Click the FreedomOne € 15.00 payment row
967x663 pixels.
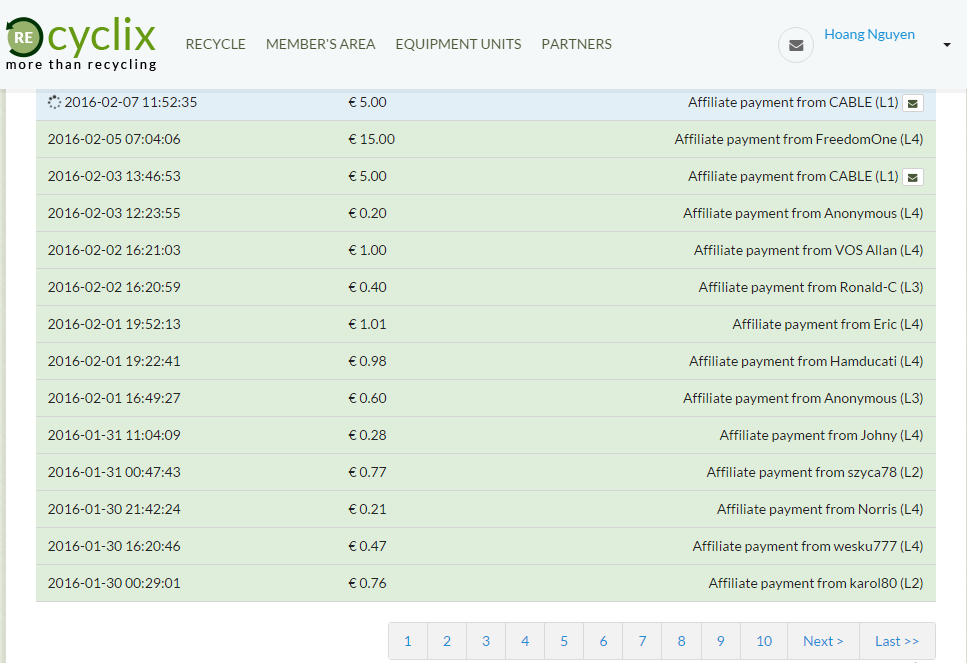[485, 139]
